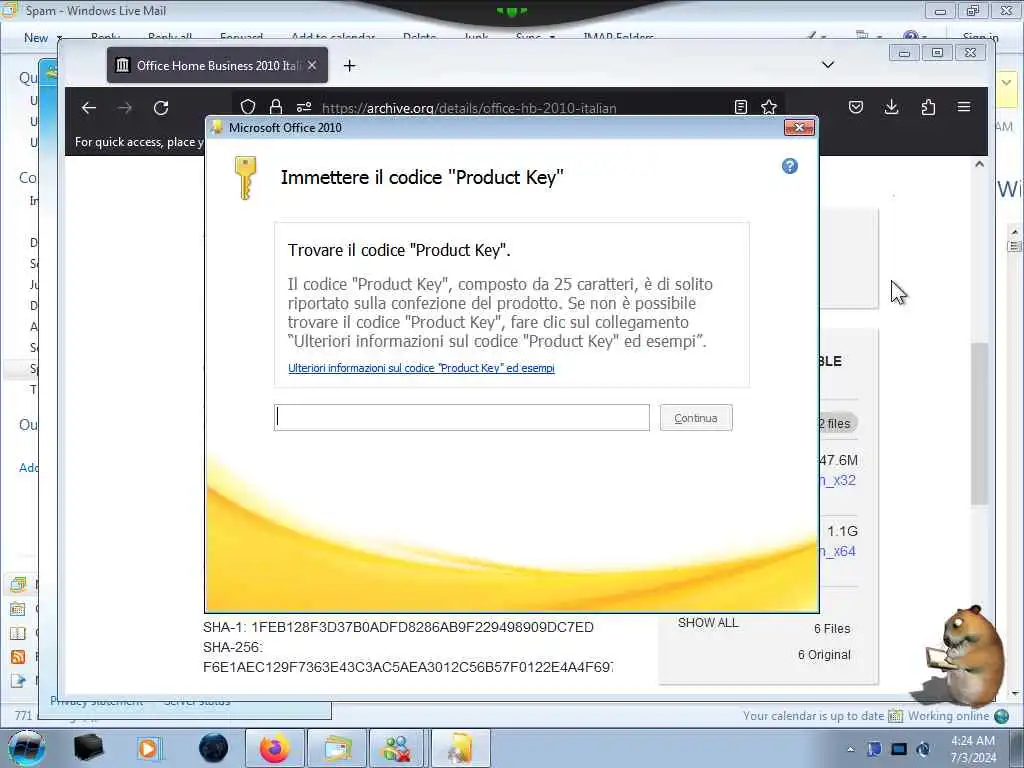The height and width of the screenshot is (768, 1024).
Task: Open the site permissions icon in address bar
Action: [x=304, y=107]
